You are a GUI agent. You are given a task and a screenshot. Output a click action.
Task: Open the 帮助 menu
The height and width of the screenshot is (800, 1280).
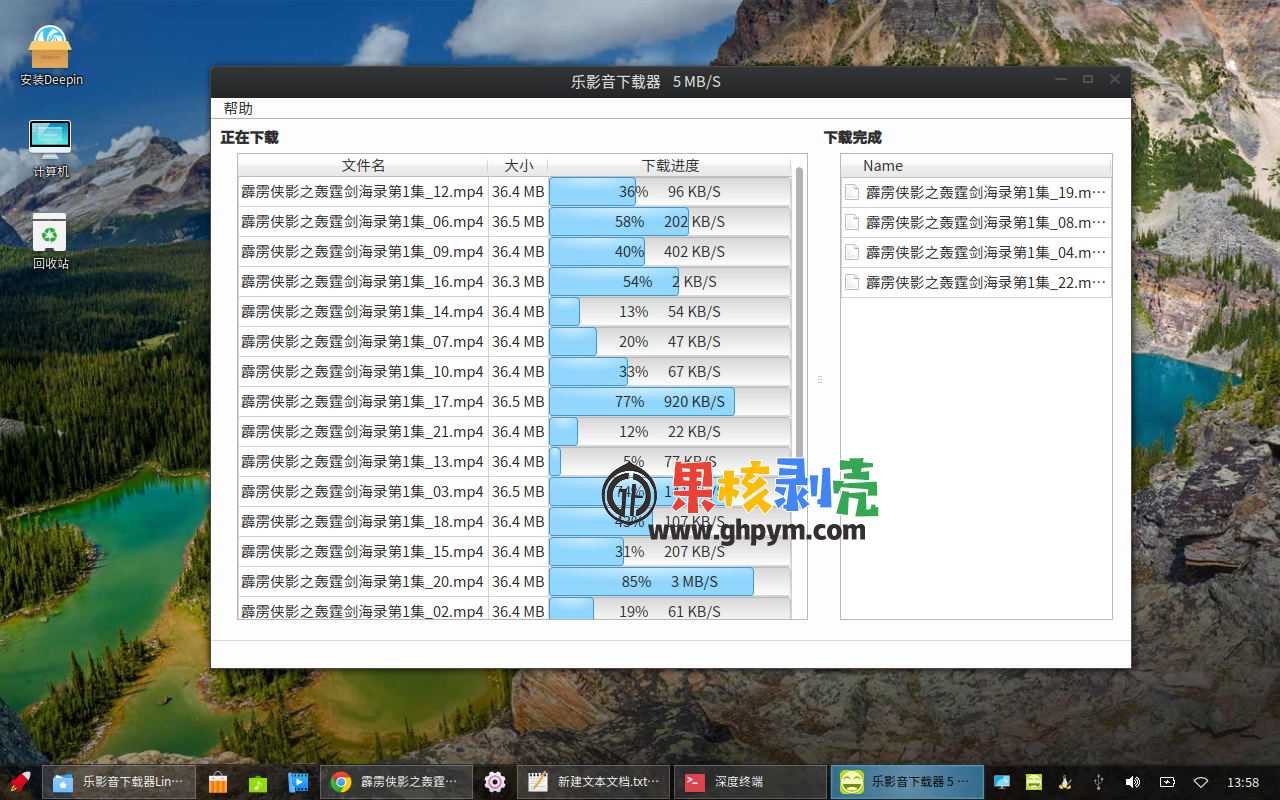(238, 108)
